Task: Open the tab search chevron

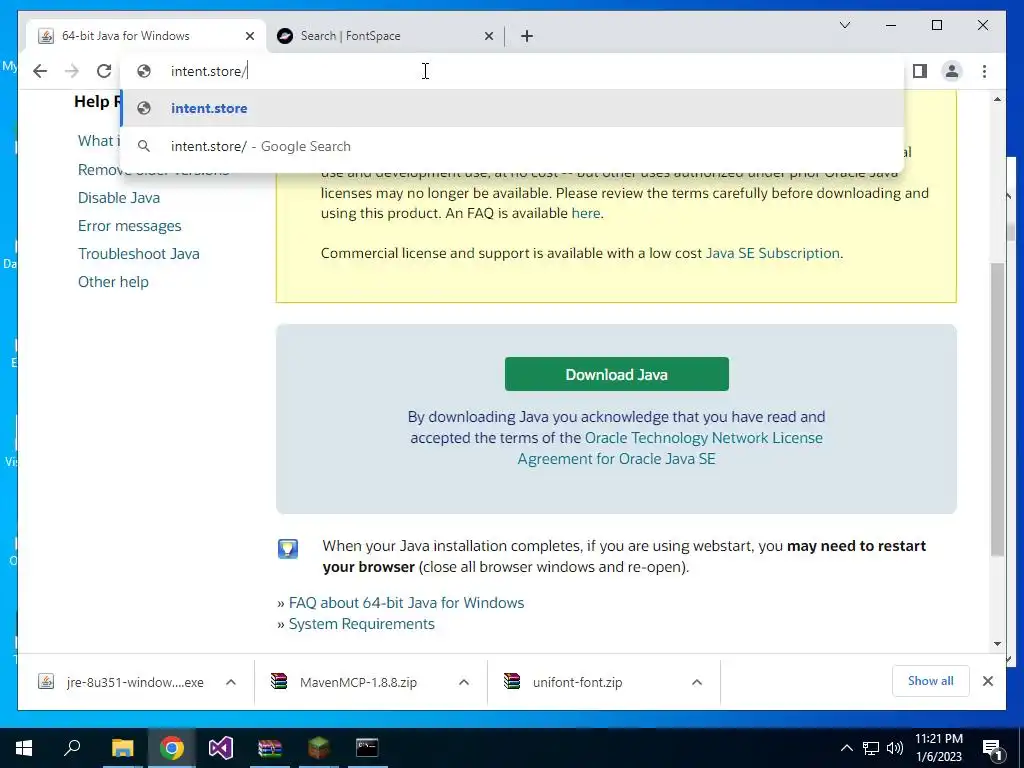Action: (x=844, y=25)
